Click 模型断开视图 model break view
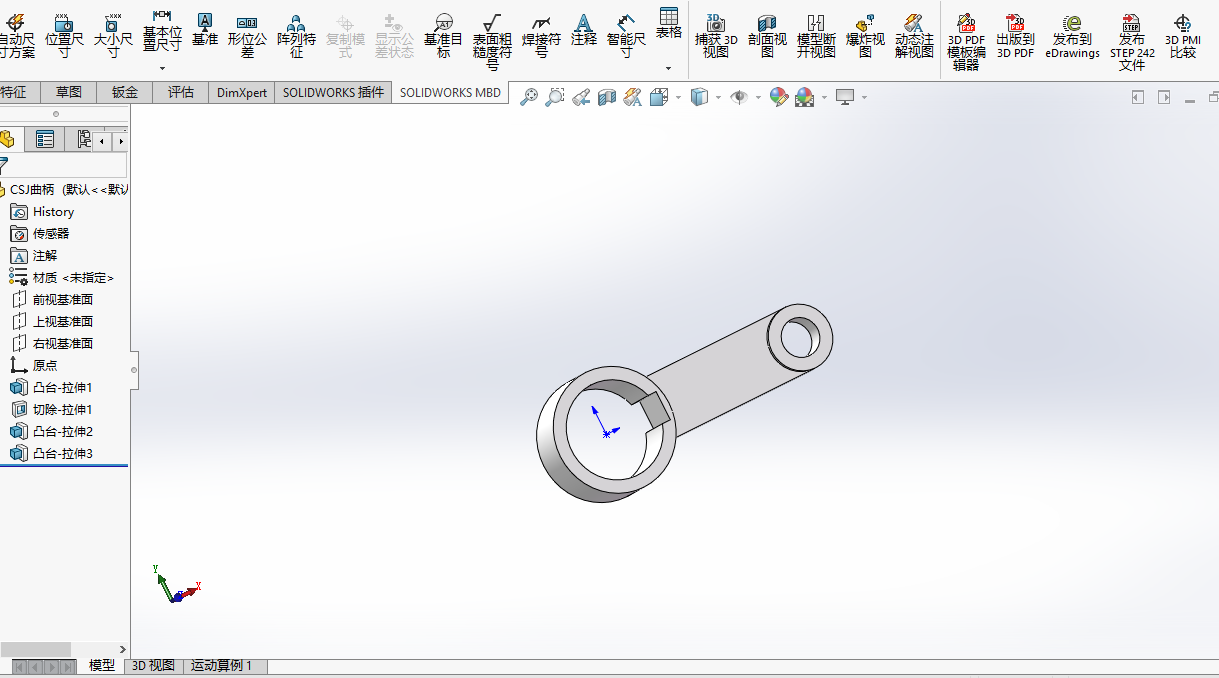Viewport: 1219px width, 678px height. pyautogui.click(x=816, y=35)
